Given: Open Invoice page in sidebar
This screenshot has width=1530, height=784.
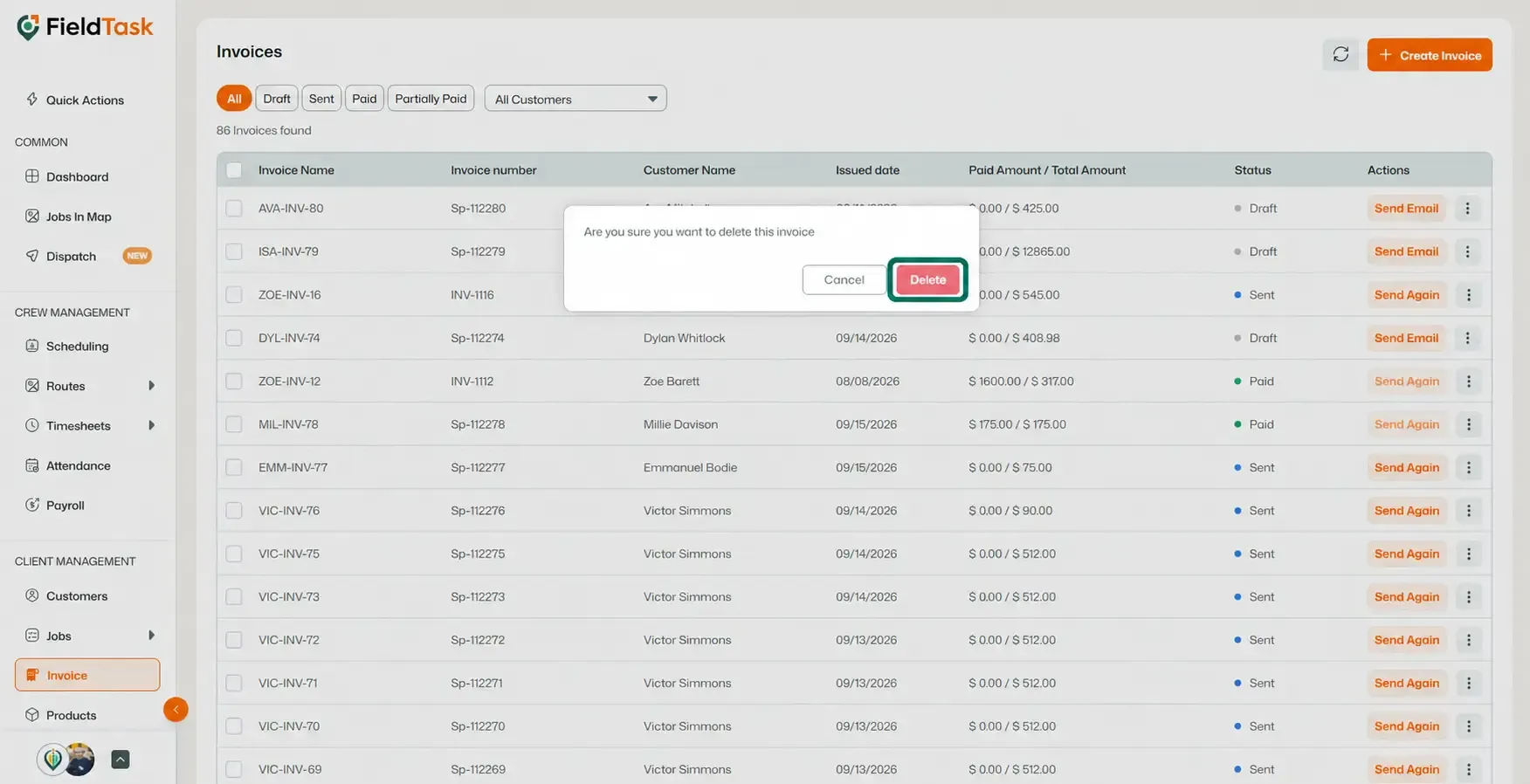Looking at the screenshot, I should coord(87,675).
